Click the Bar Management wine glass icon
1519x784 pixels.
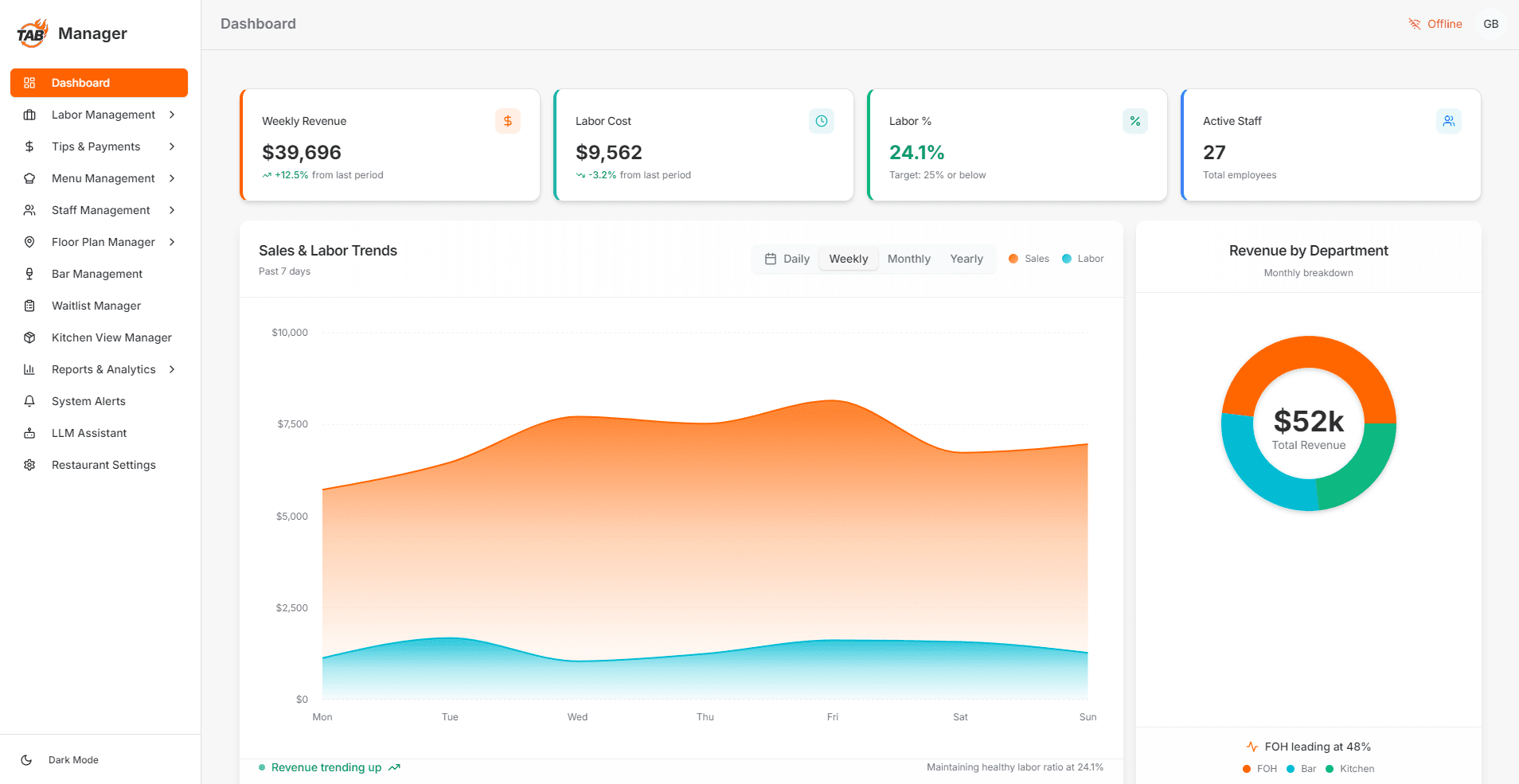[x=29, y=274]
